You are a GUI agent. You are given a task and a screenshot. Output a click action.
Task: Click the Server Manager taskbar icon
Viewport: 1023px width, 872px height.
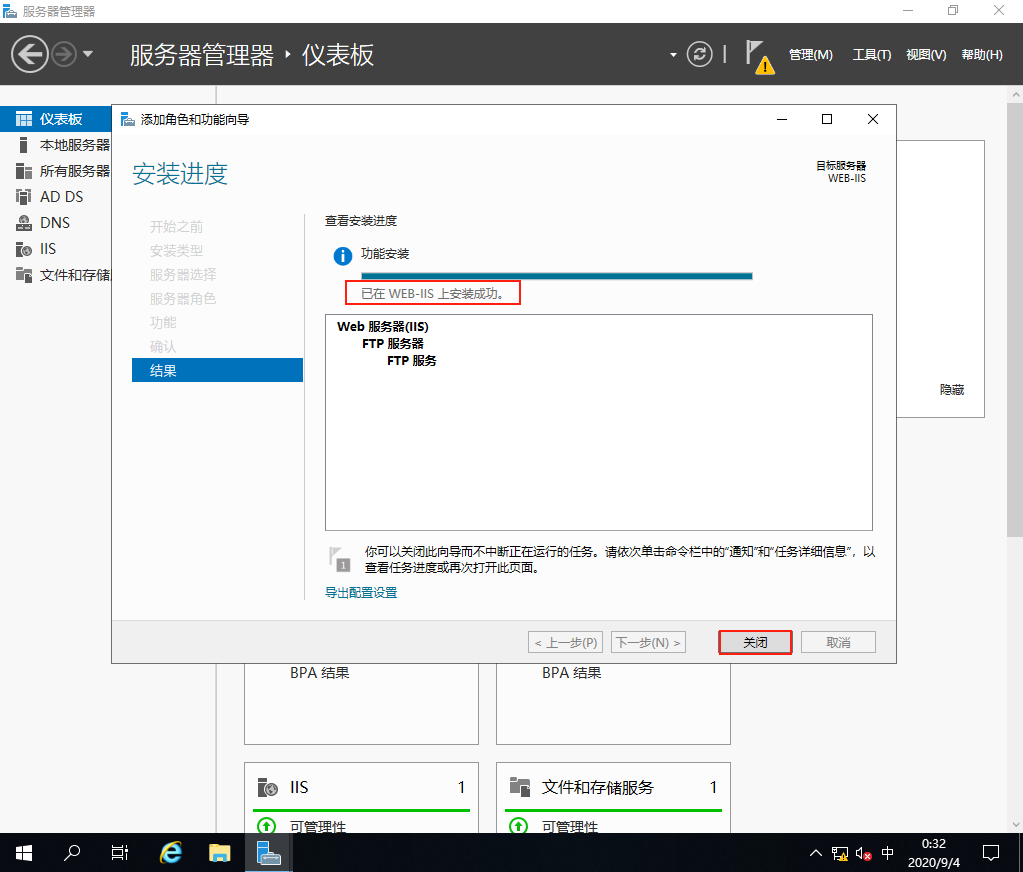(x=268, y=852)
